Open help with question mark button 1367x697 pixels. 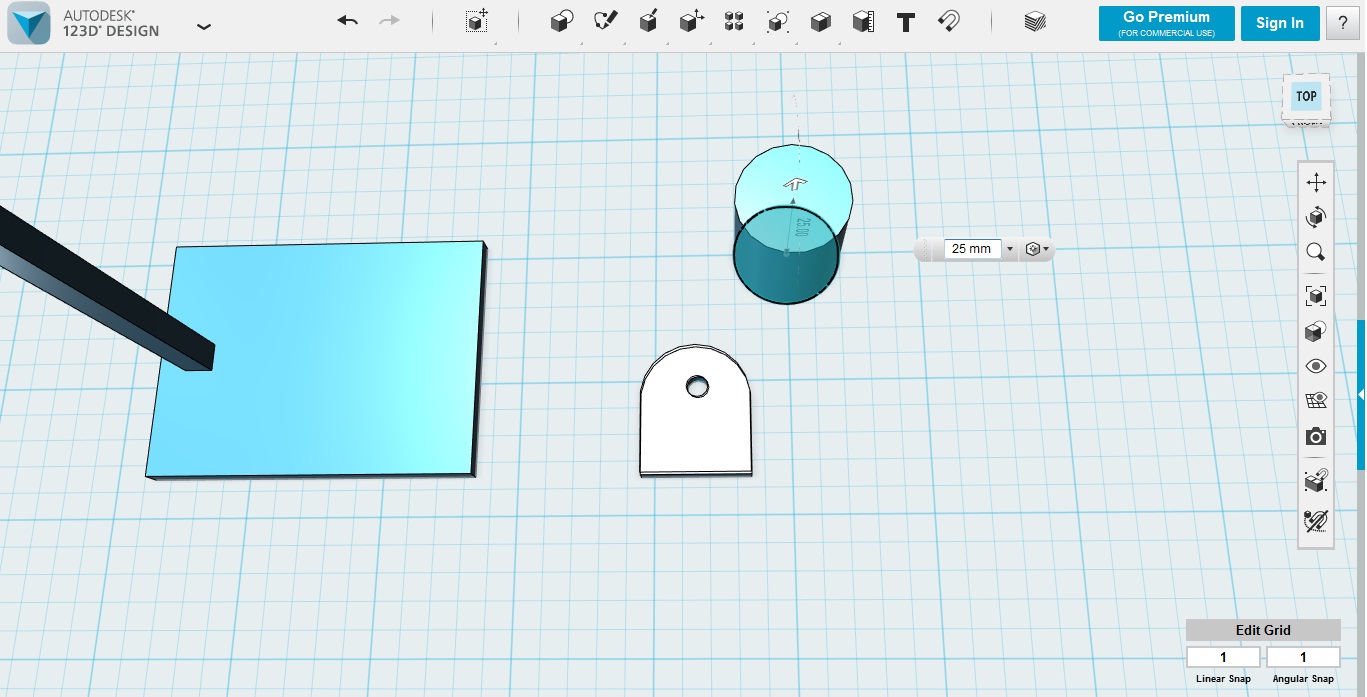point(1342,24)
